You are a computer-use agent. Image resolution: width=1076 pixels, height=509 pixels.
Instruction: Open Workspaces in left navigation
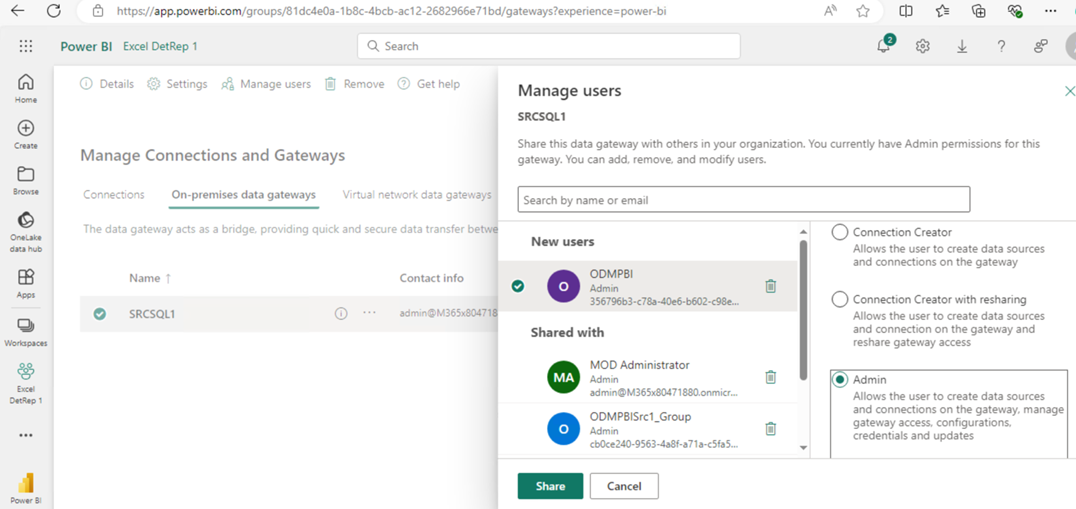26,331
